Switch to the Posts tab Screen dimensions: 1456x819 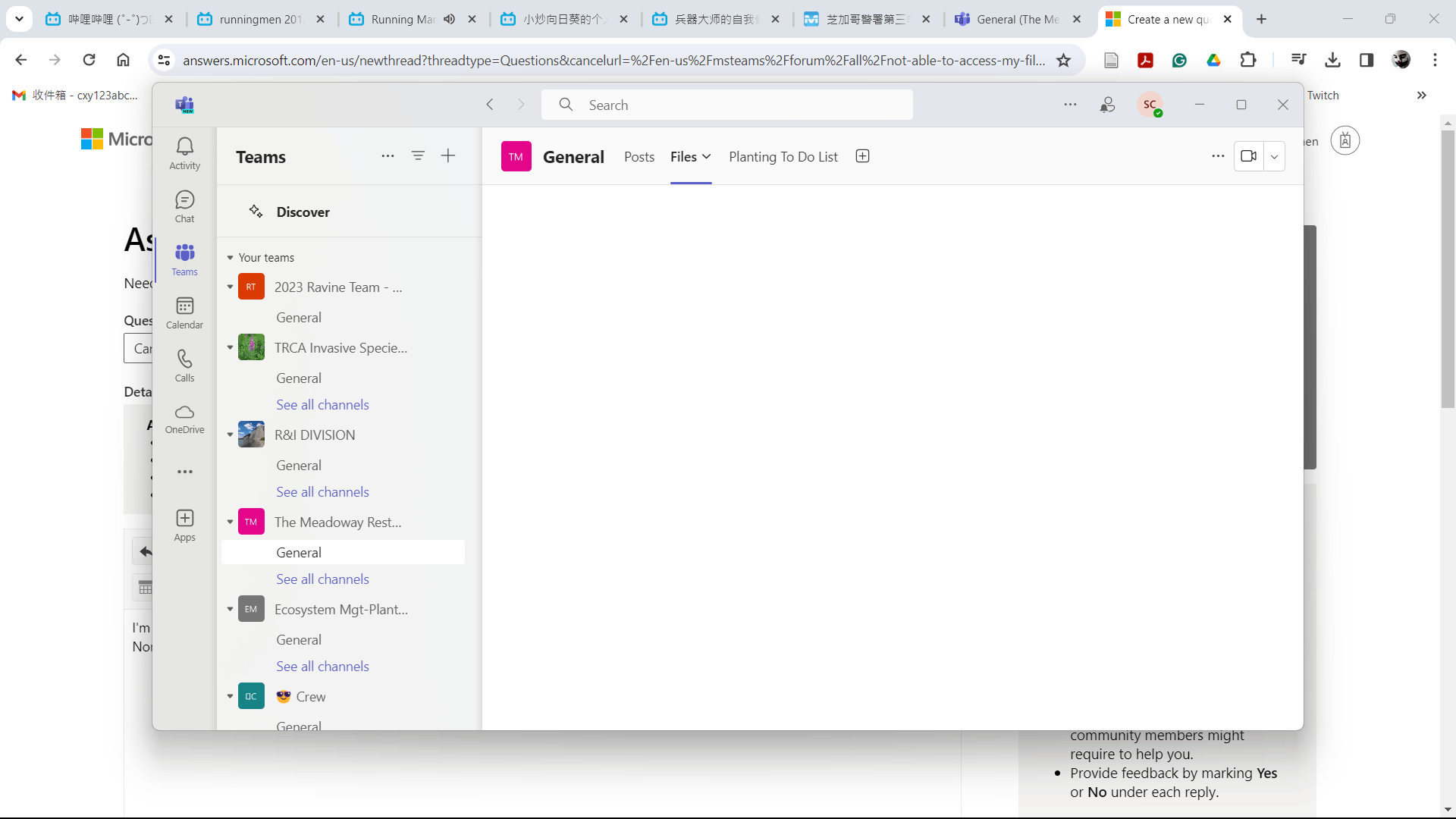(639, 157)
